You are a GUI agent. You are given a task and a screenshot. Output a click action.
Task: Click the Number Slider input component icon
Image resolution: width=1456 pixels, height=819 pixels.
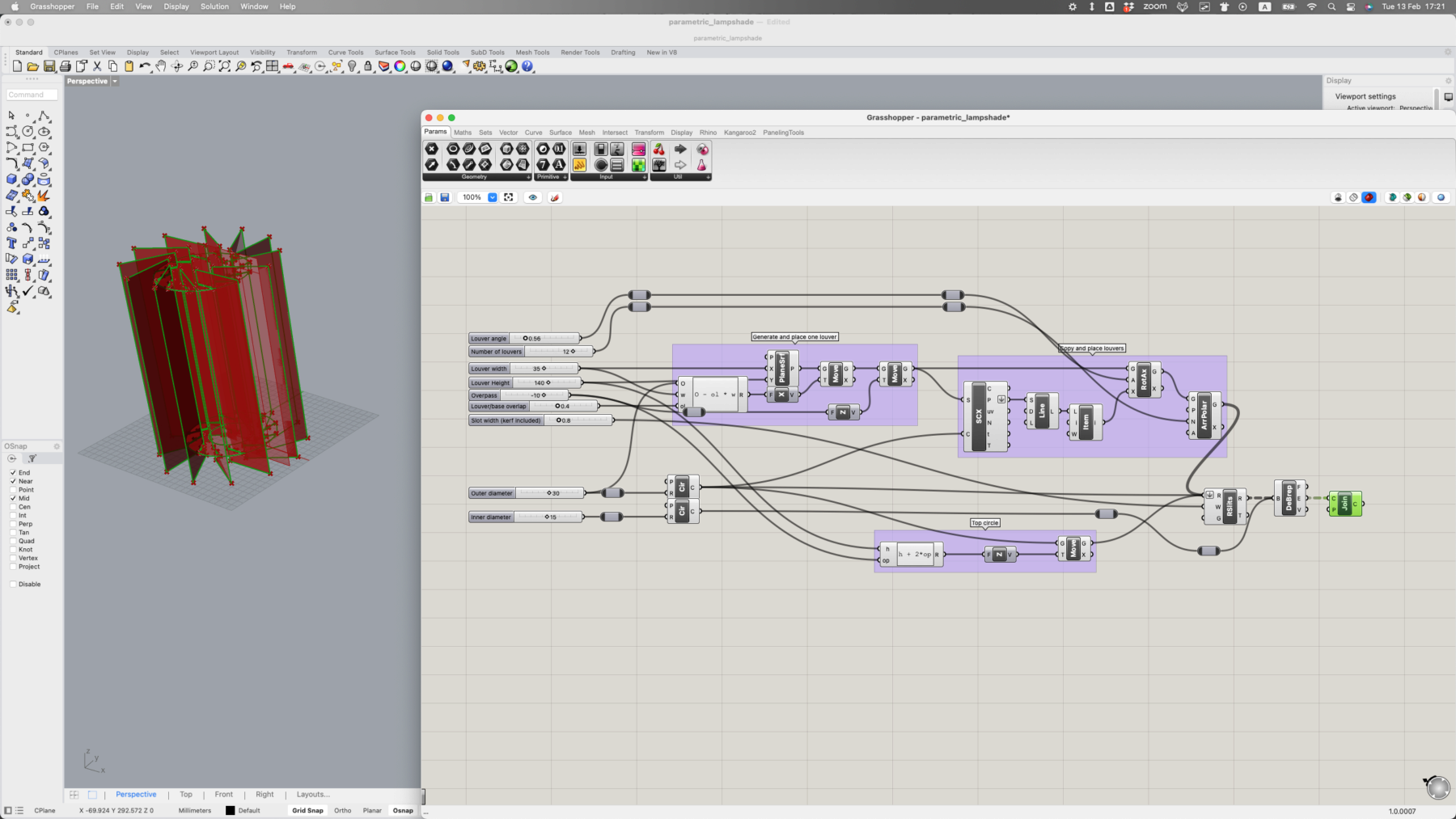point(579,150)
